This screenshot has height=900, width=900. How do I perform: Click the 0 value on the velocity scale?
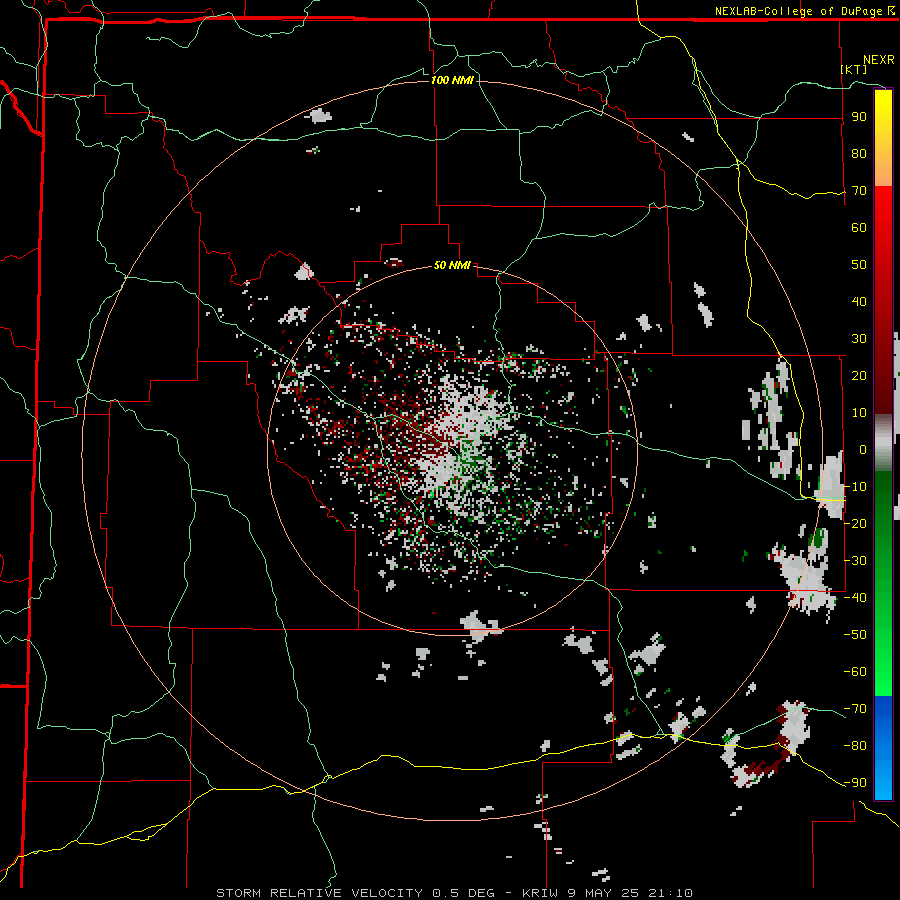(863, 450)
